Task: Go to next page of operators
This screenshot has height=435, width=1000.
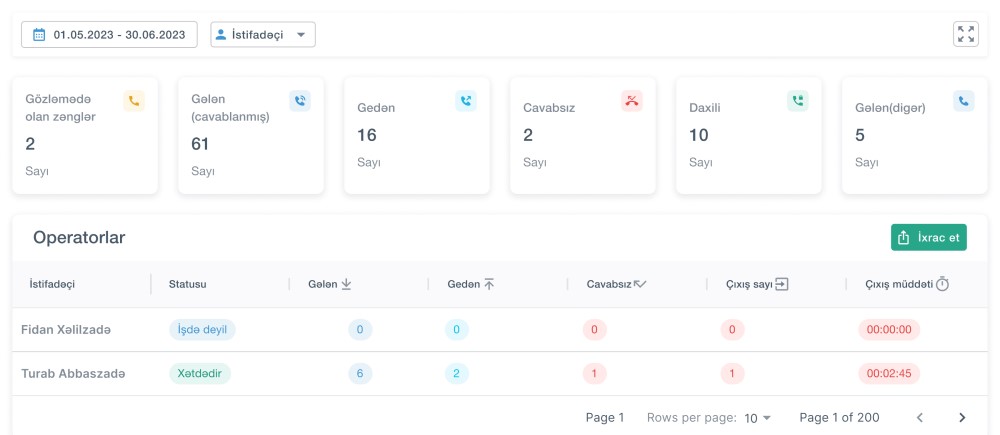Action: (962, 417)
